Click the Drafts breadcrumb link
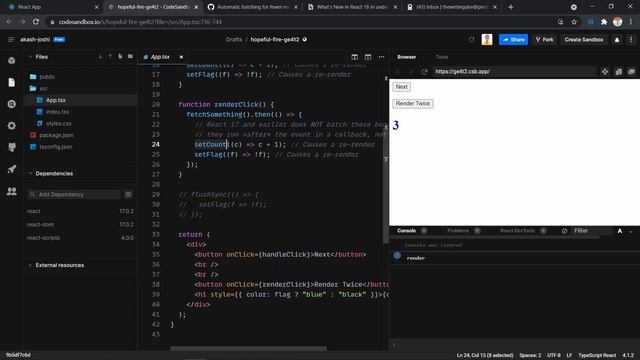640x360 pixels. (x=234, y=40)
